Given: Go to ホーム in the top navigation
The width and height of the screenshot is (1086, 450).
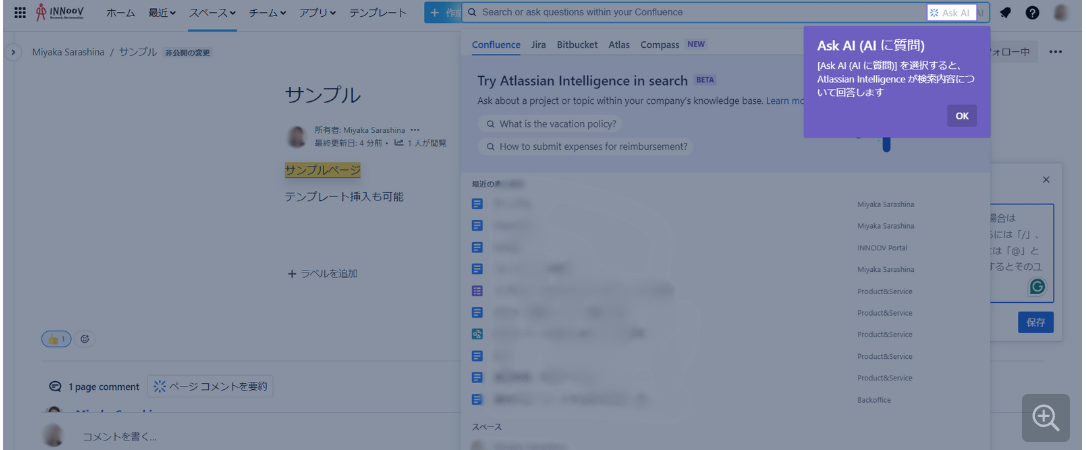Looking at the screenshot, I should click(121, 12).
